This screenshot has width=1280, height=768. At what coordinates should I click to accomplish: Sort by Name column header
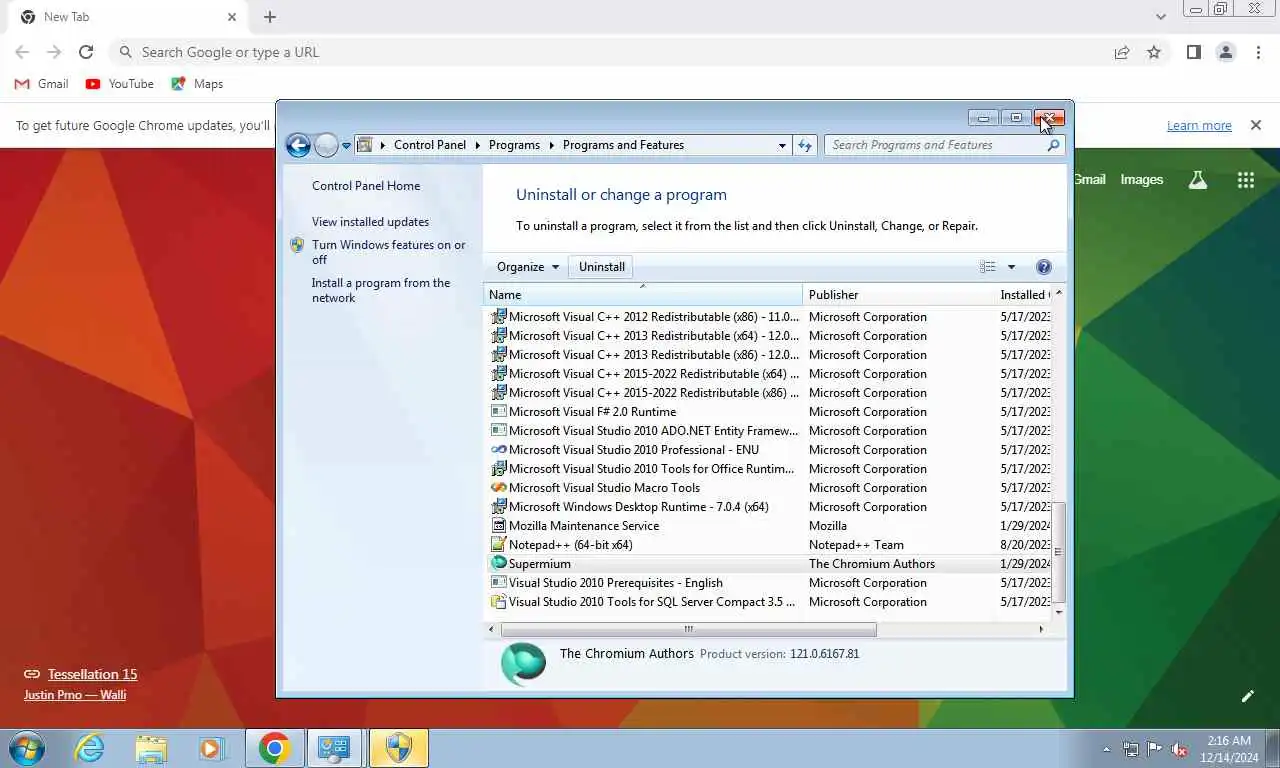click(643, 295)
